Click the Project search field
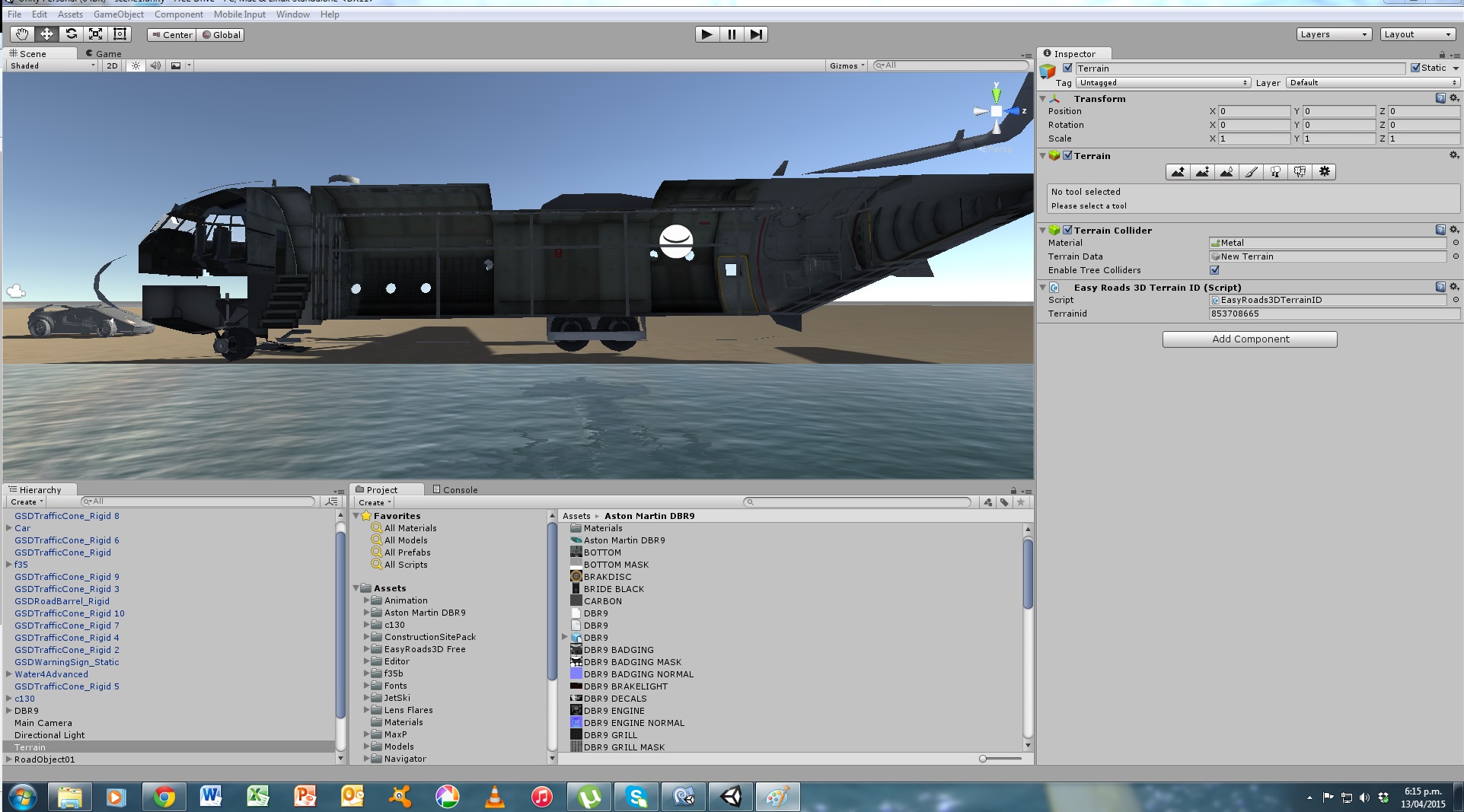Image resolution: width=1464 pixels, height=812 pixels. pos(858,502)
